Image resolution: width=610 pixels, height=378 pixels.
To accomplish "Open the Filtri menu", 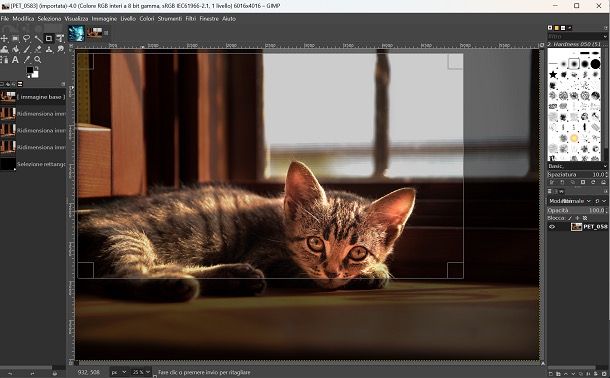I will pyautogui.click(x=191, y=18).
